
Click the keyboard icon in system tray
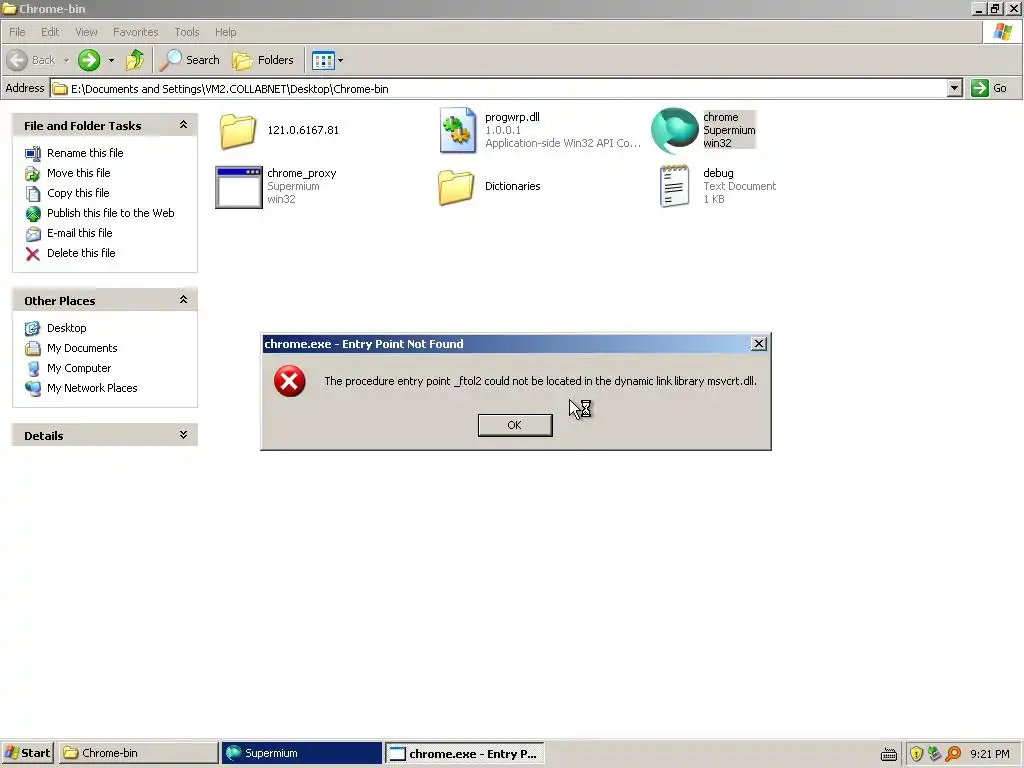889,755
